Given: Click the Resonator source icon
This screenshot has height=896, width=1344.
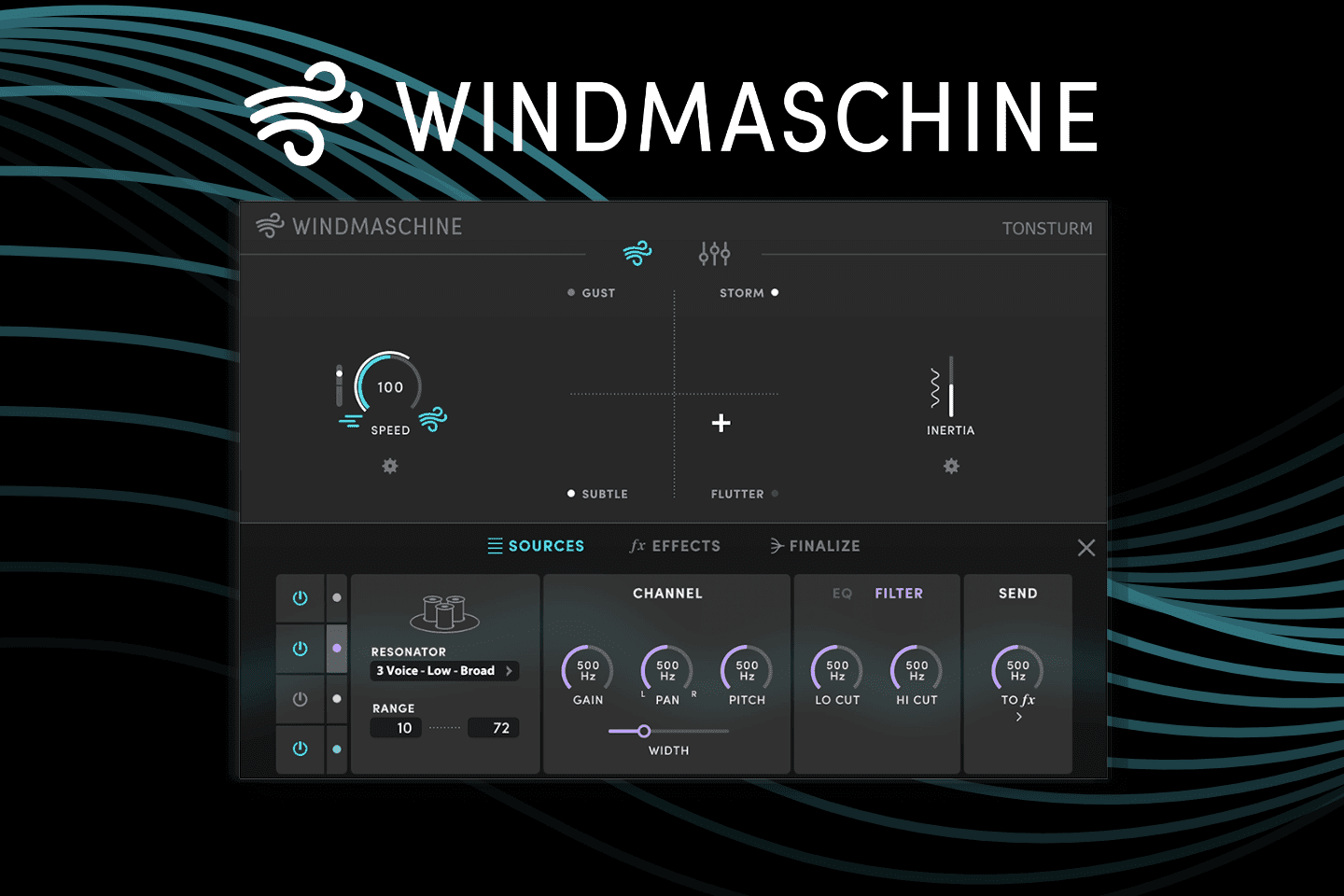Looking at the screenshot, I should pyautogui.click(x=444, y=613).
